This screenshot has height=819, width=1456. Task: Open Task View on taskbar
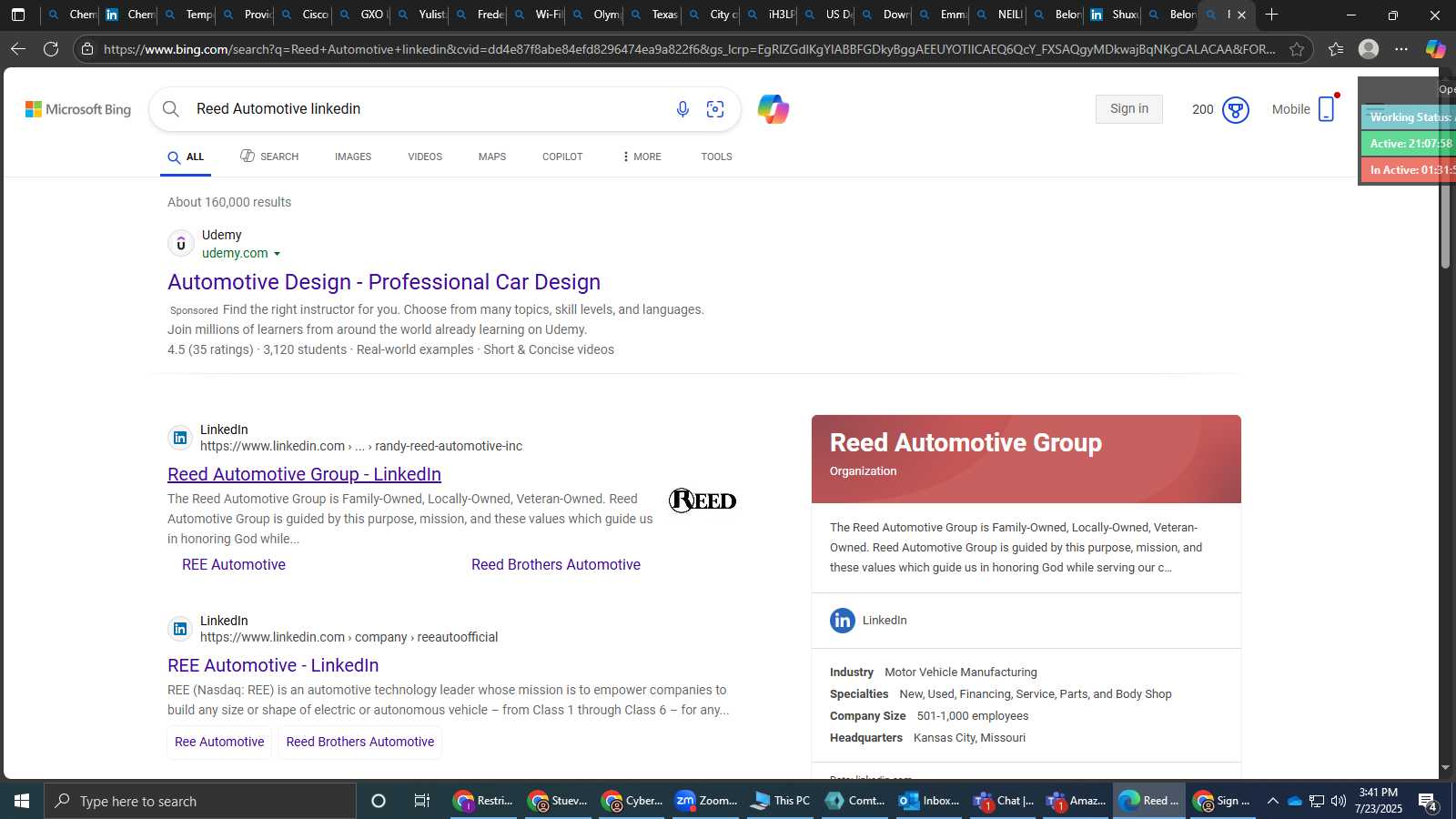(421, 801)
